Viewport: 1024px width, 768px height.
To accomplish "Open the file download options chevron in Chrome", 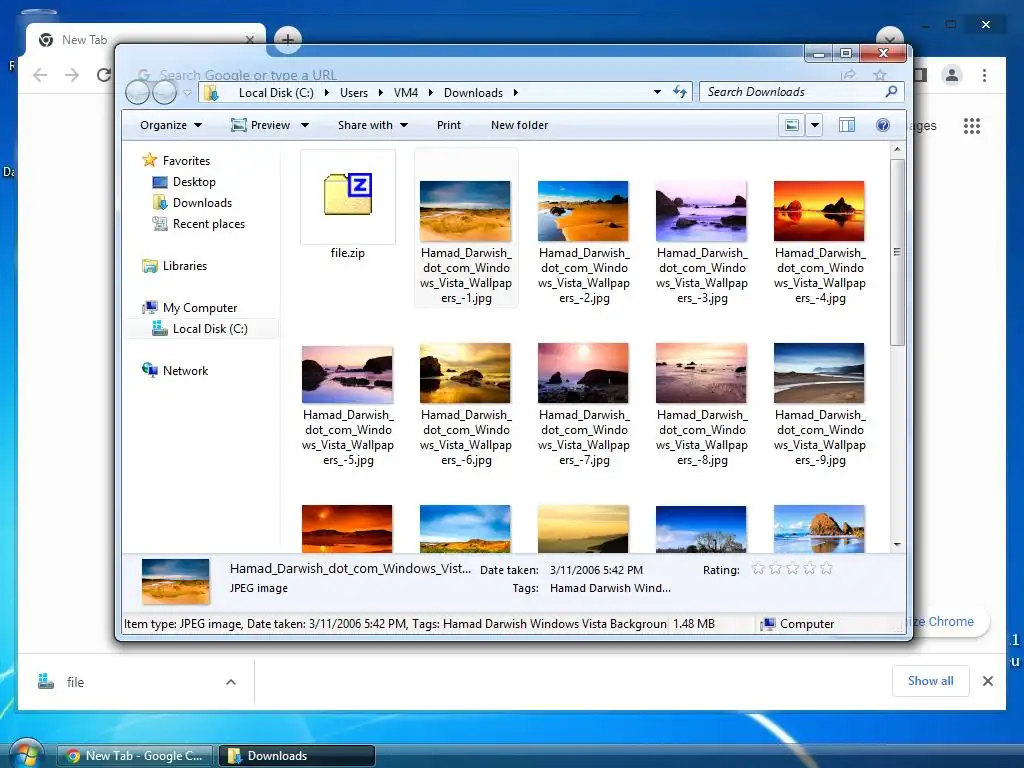I will coord(231,682).
